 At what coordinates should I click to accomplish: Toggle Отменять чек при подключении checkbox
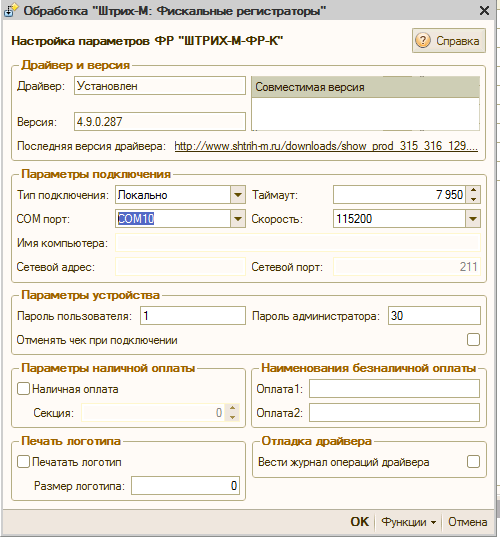point(473,340)
